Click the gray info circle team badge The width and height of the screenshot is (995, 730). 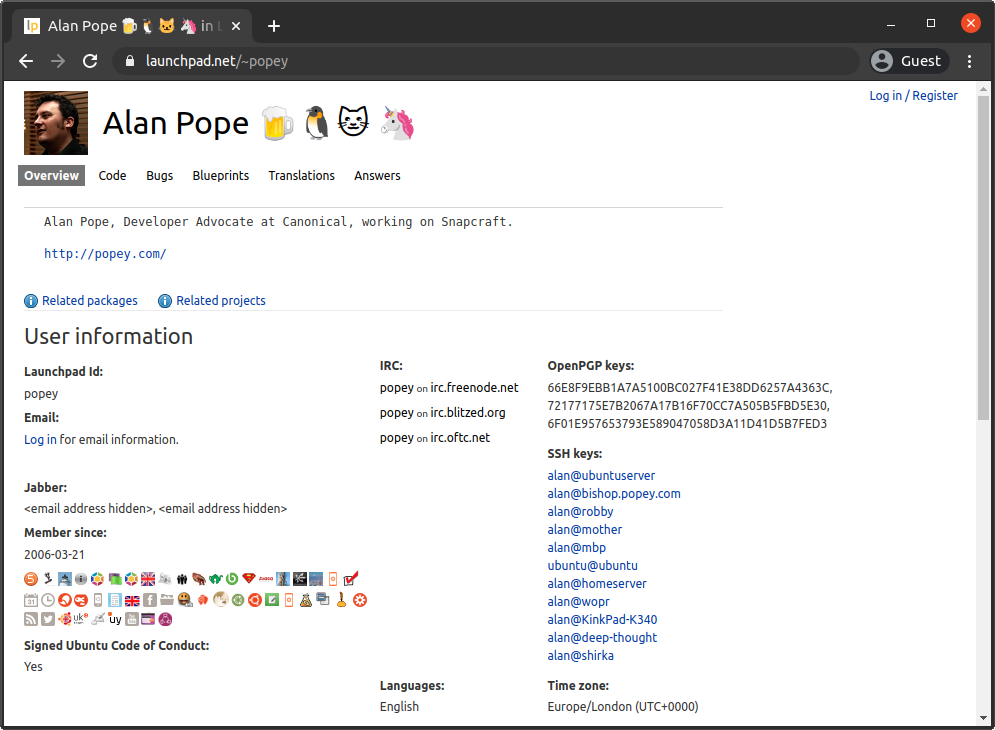[x=81, y=579]
